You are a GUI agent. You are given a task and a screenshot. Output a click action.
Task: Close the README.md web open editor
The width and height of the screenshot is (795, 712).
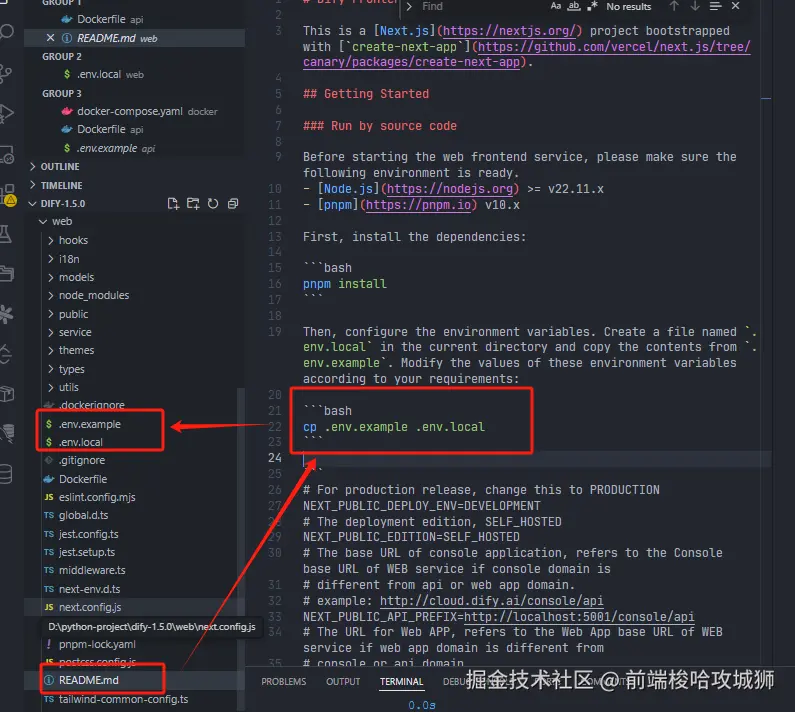coord(50,38)
